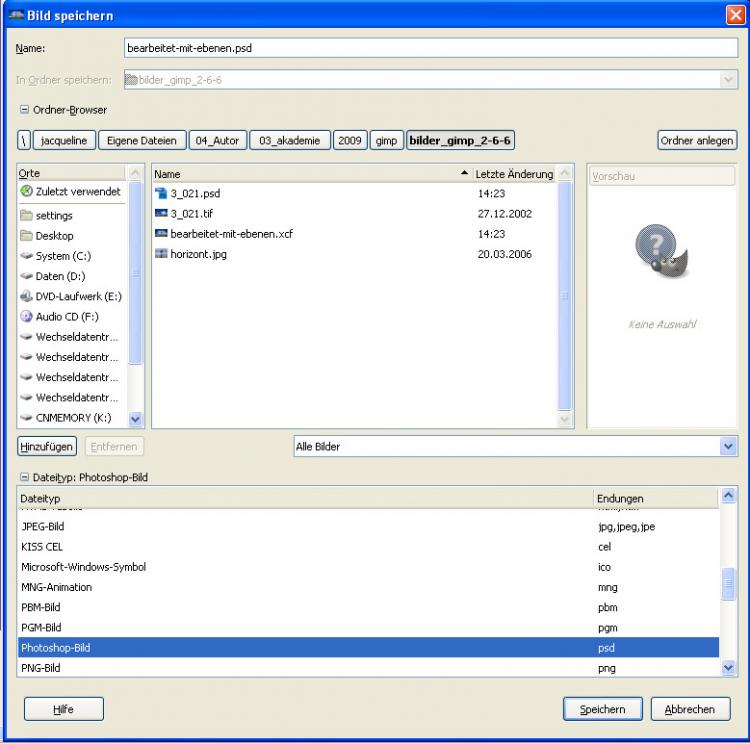Click the Name text input field
Screen dimensions: 750x744
click(430, 47)
